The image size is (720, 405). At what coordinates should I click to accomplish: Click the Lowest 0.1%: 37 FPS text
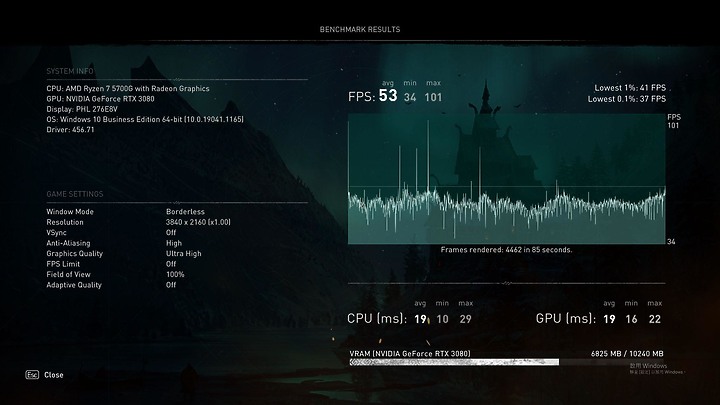click(627, 99)
